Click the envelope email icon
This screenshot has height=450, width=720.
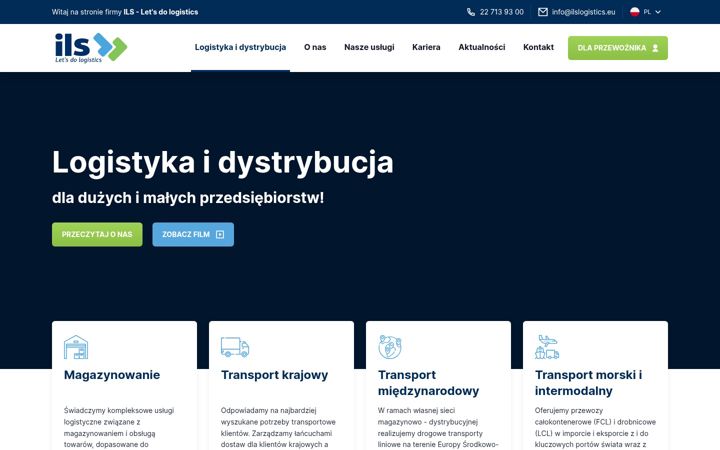pos(543,12)
